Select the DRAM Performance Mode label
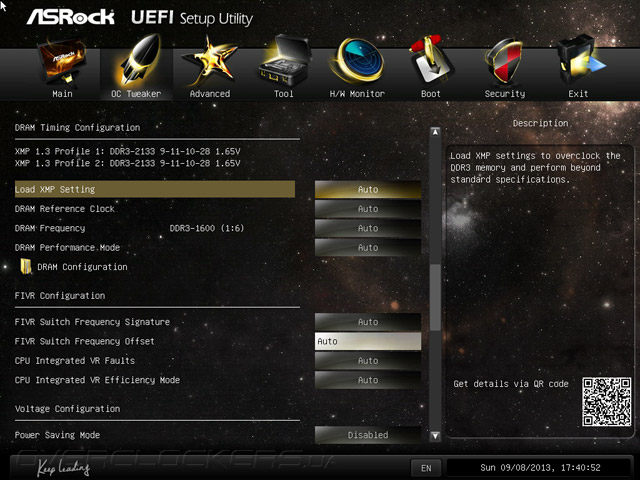 (x=67, y=247)
